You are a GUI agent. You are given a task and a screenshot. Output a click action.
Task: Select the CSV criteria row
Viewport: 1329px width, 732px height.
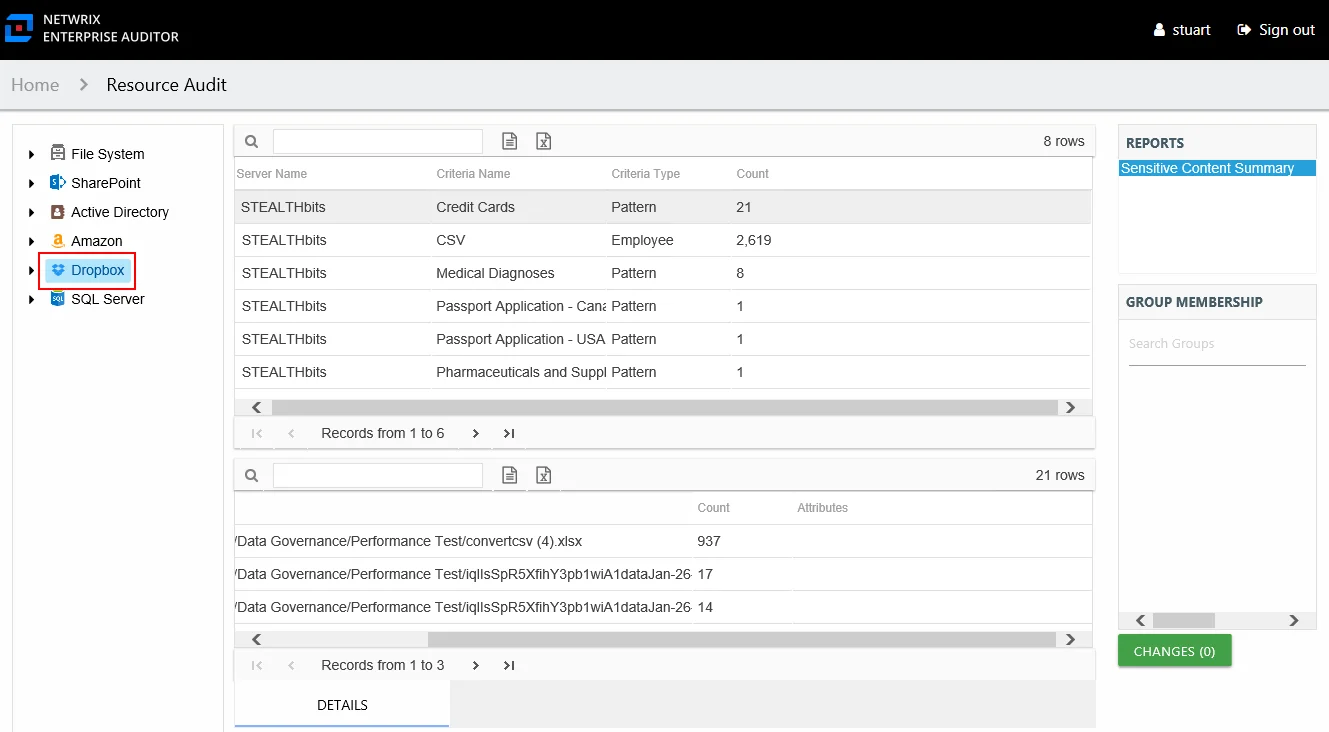click(662, 240)
